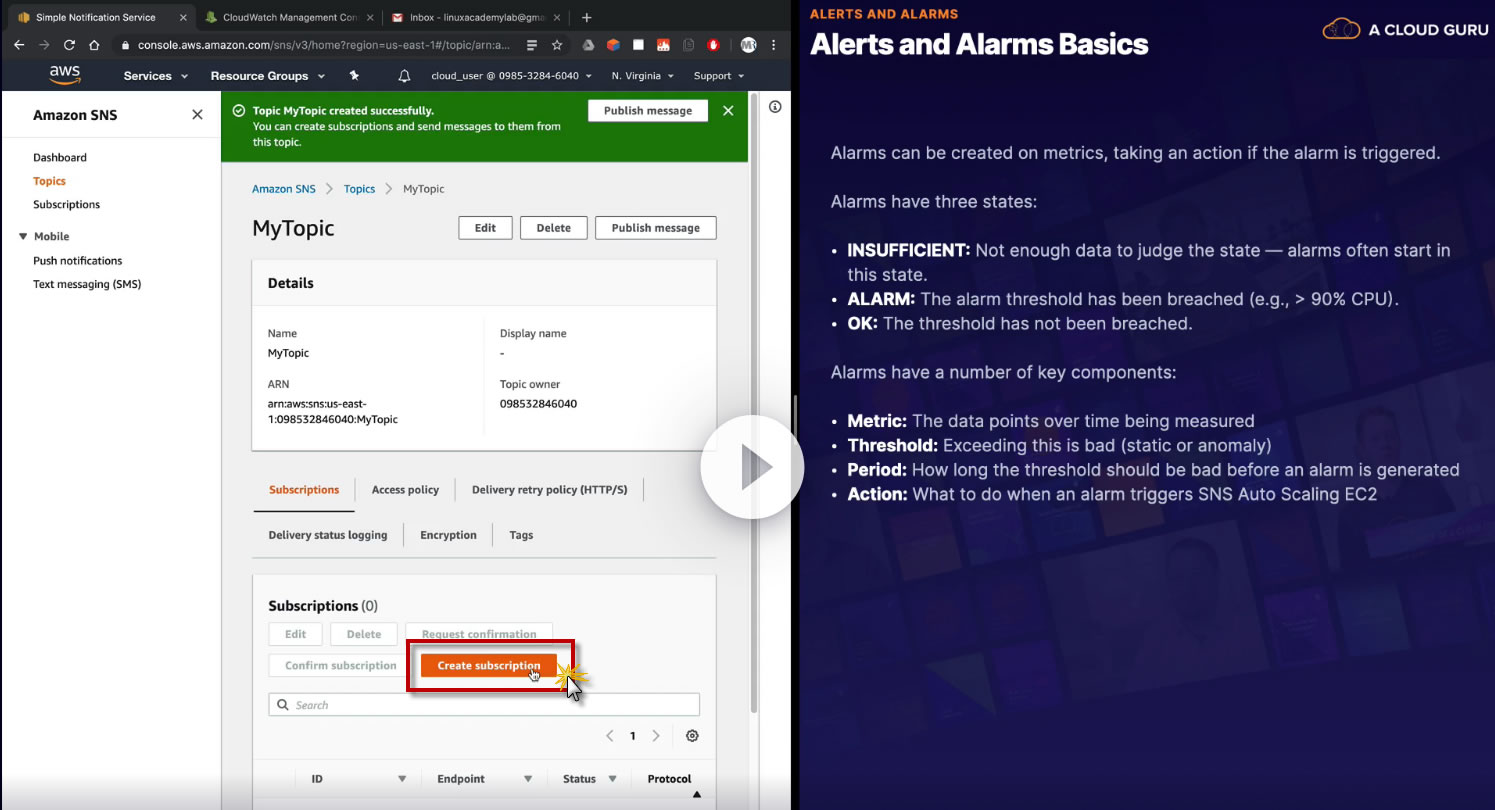Open the Chrome three-dot menu

[x=774, y=45]
